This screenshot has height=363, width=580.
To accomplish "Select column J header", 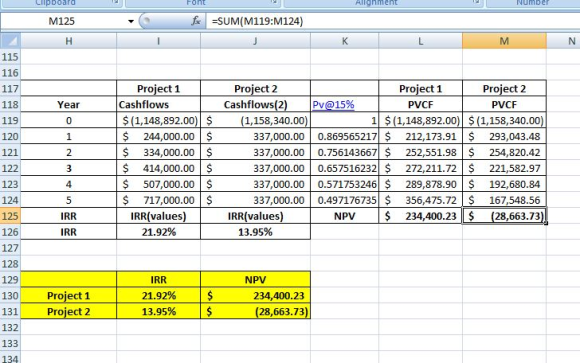I will point(255,41).
